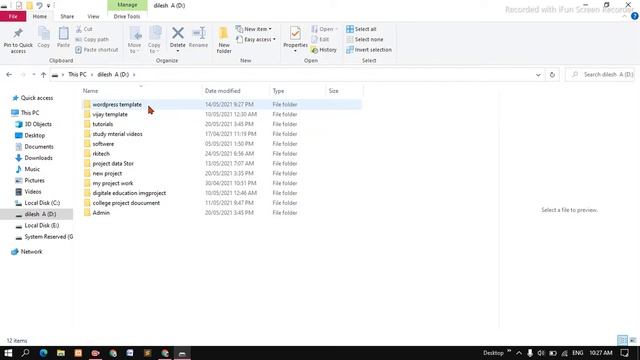Select the tutorials folder
Screen dimensions: 640x360
[102, 124]
